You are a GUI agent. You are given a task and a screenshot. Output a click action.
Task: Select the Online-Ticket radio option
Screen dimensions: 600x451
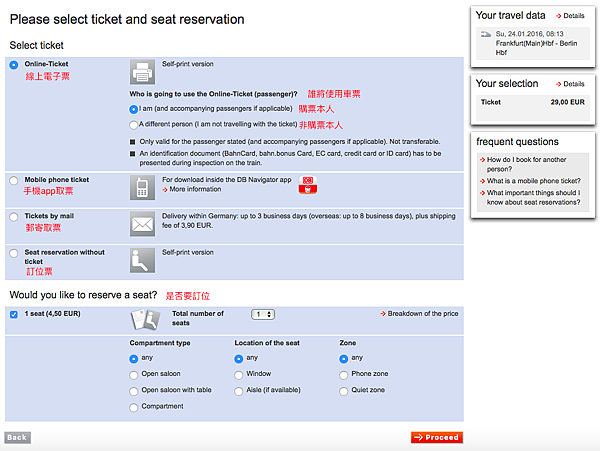pyautogui.click(x=13, y=65)
